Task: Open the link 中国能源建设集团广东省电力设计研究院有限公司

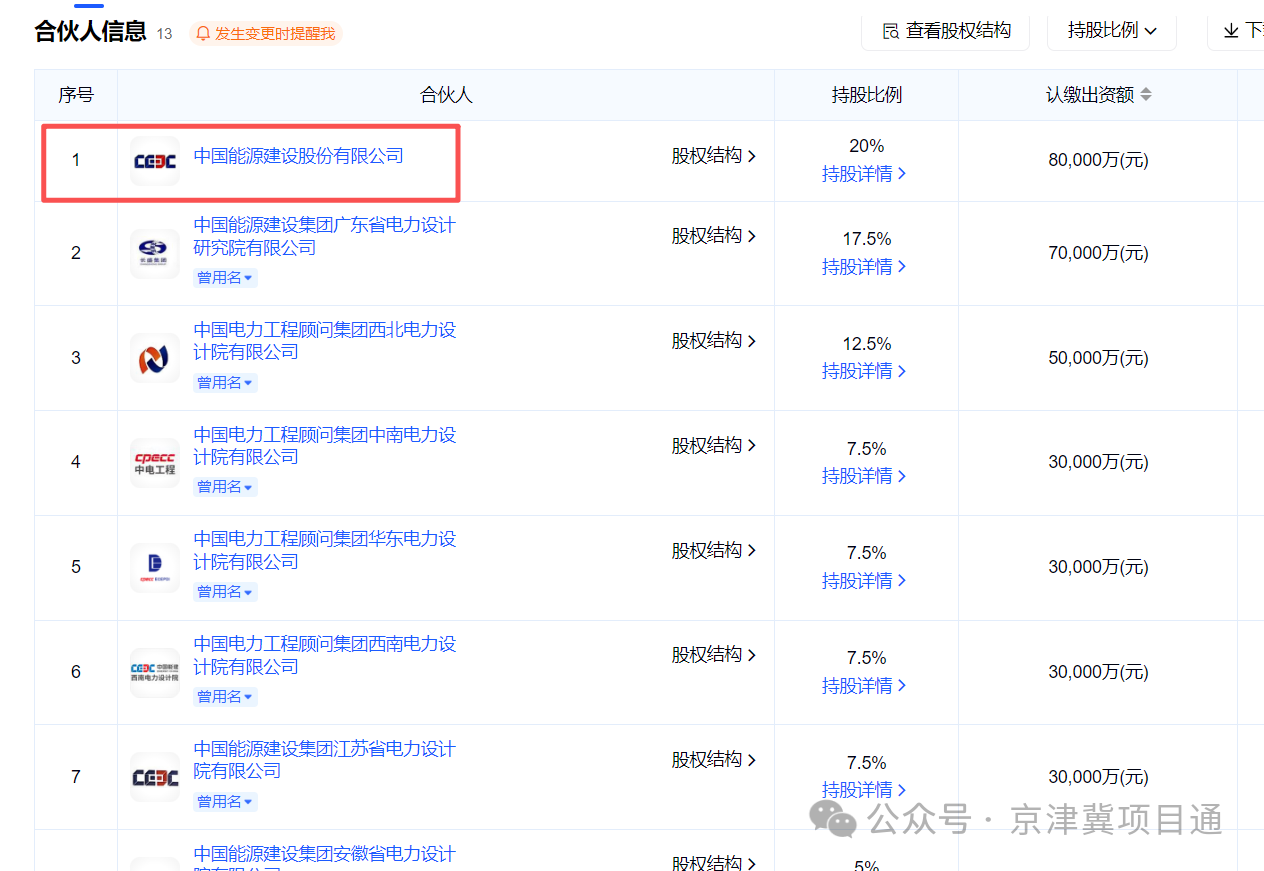Action: [x=324, y=237]
